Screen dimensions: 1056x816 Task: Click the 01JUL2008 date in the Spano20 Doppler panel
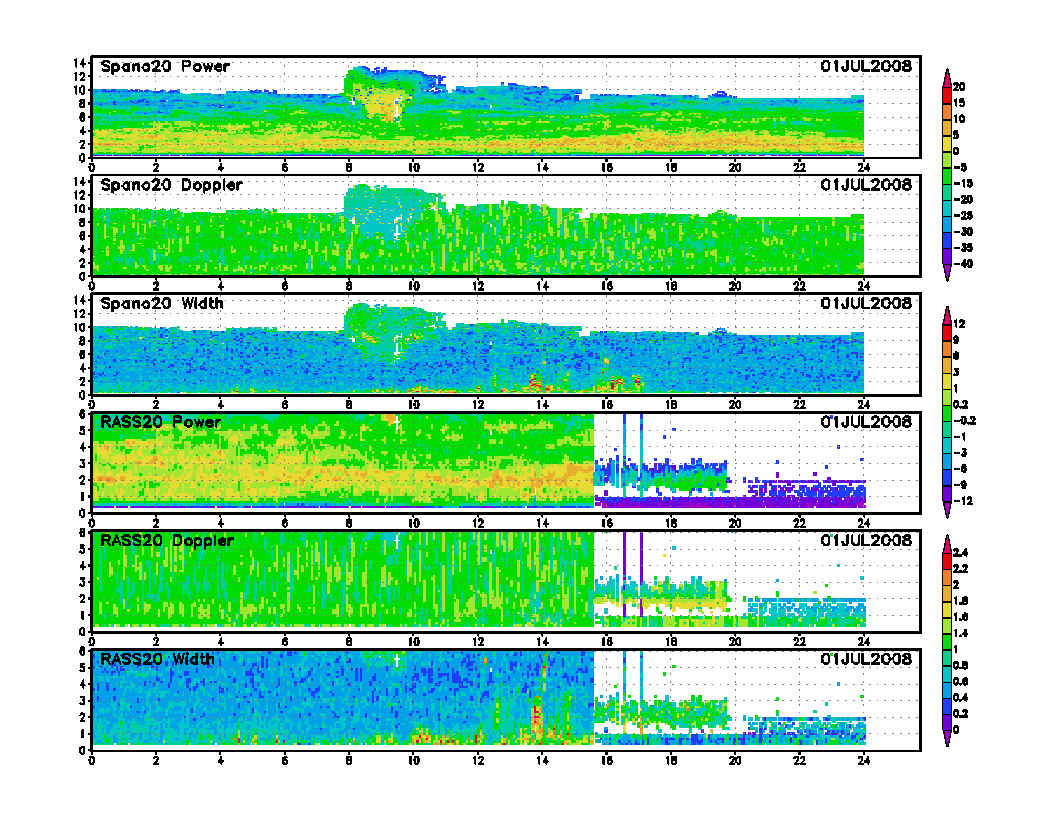866,184
